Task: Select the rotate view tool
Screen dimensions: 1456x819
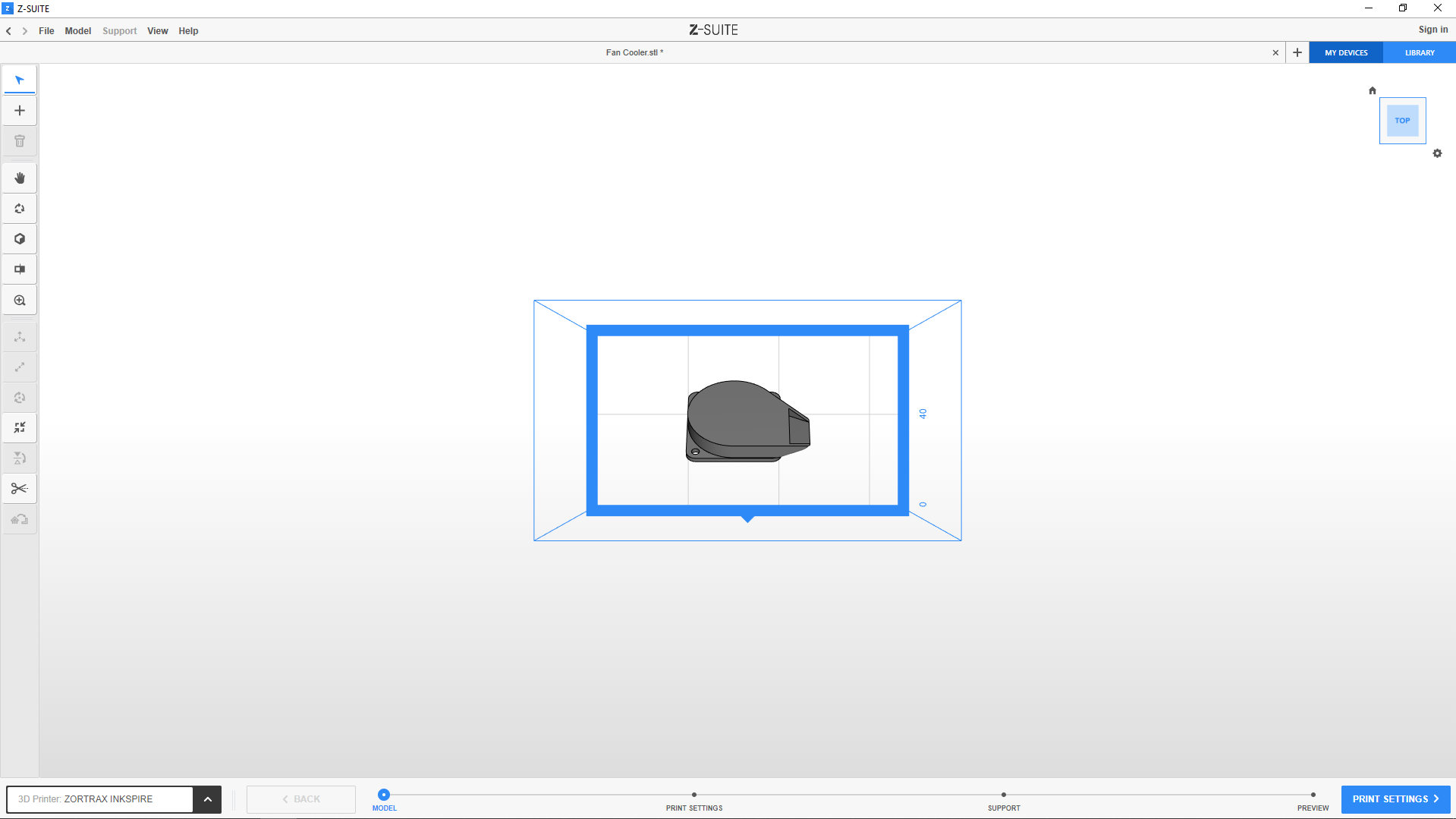Action: (x=20, y=209)
